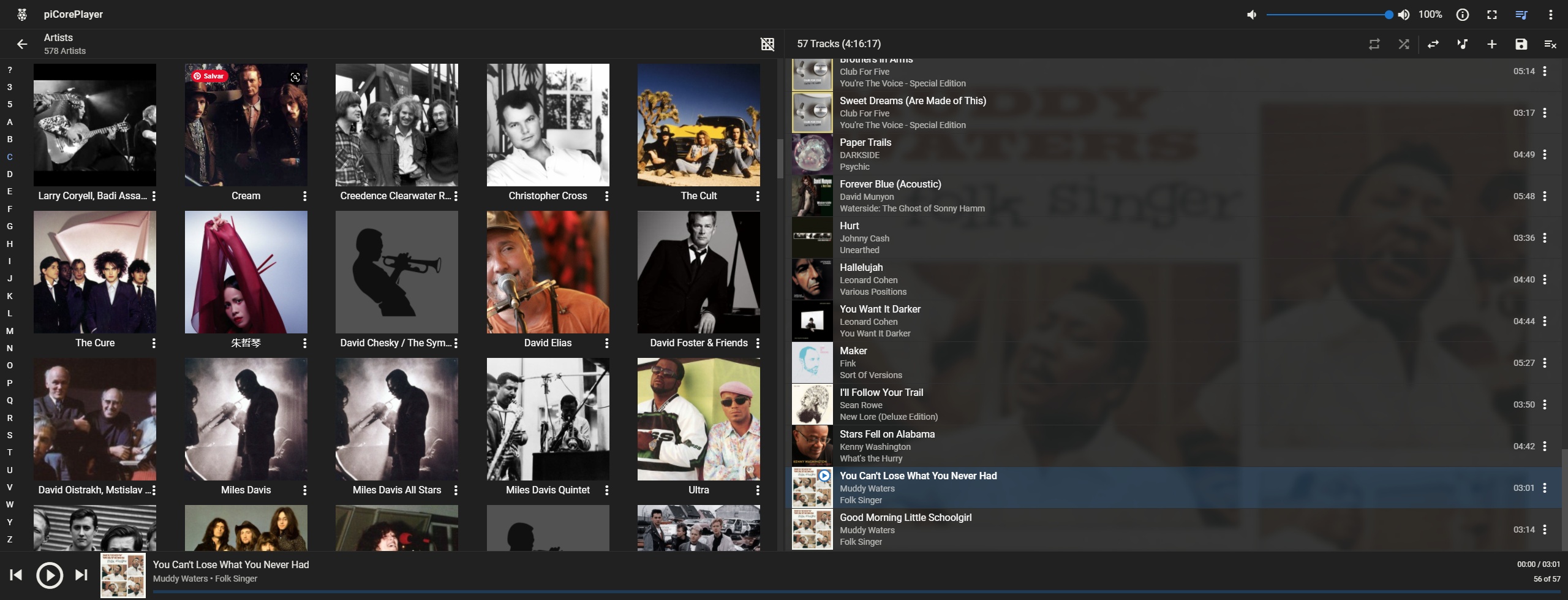The height and width of the screenshot is (600, 1568).
Task: Open the menu for Miles Davis
Action: pos(305,490)
